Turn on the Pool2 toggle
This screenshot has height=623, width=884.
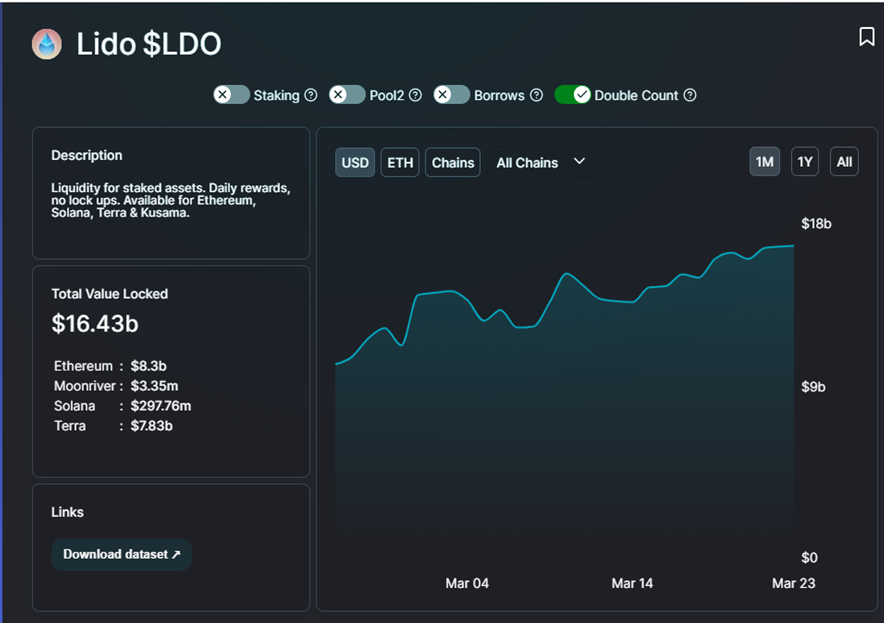tap(347, 95)
